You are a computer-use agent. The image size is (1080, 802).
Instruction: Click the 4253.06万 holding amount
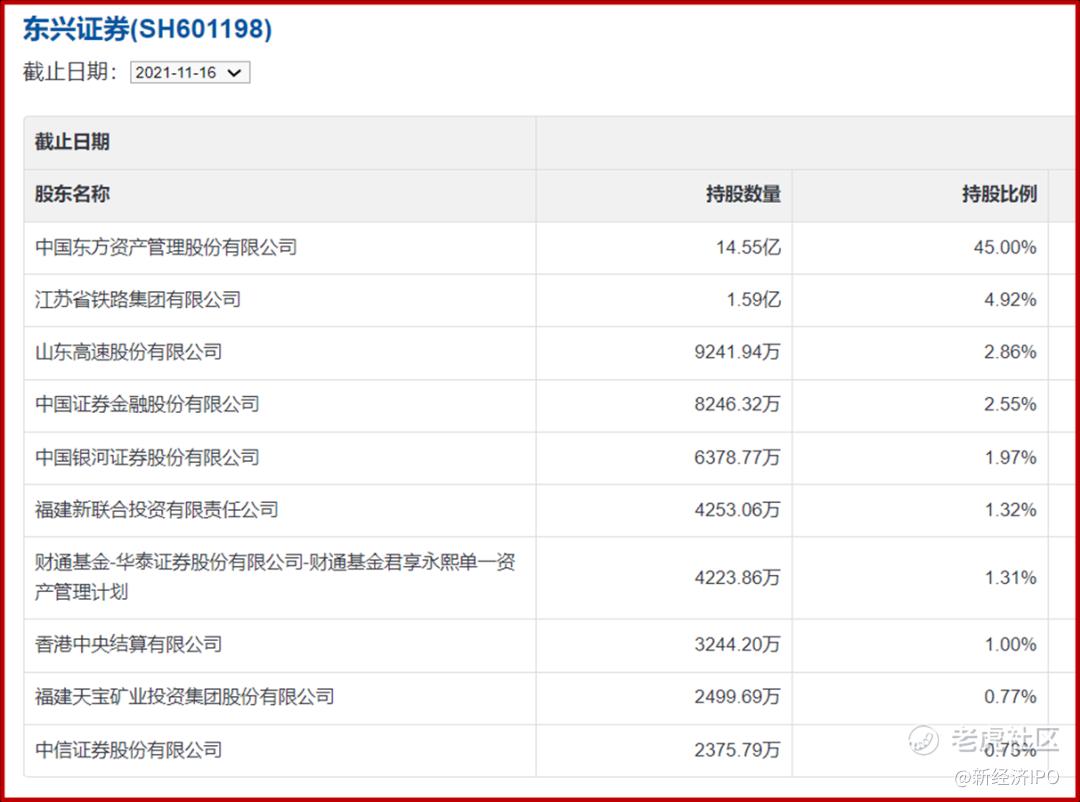pyautogui.click(x=738, y=510)
